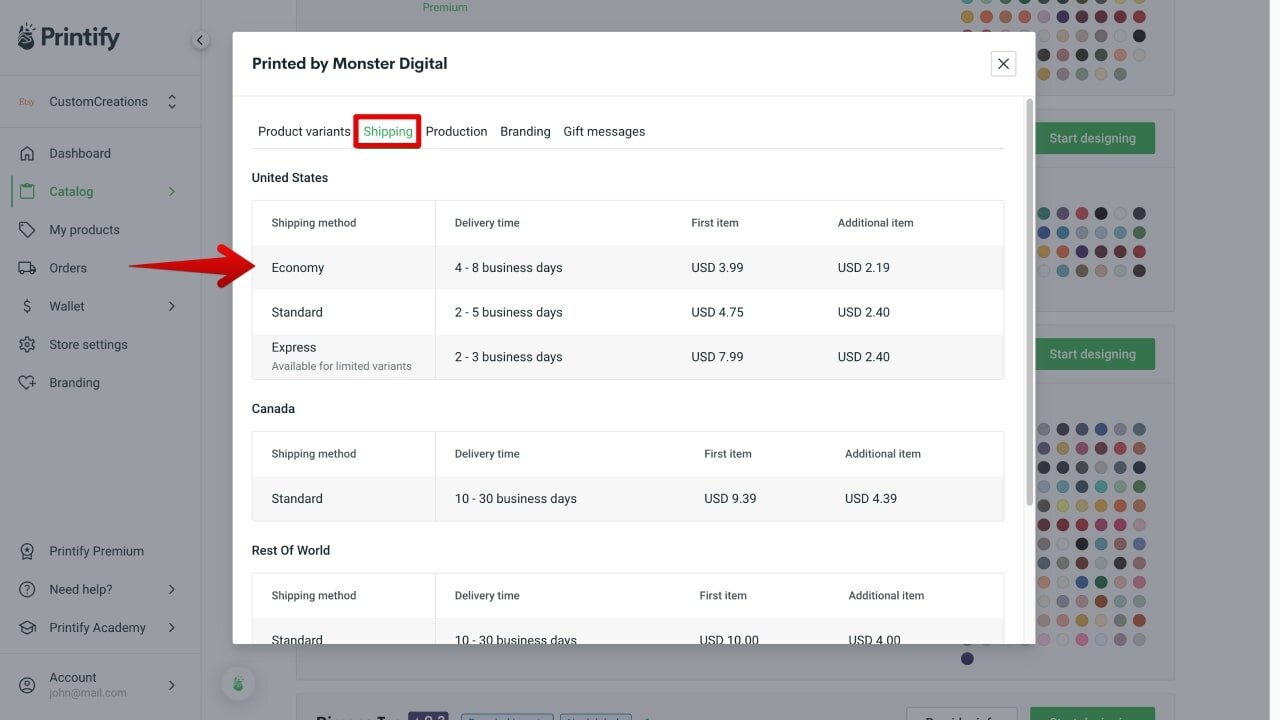Go to My products
The height and width of the screenshot is (720, 1280).
point(84,230)
